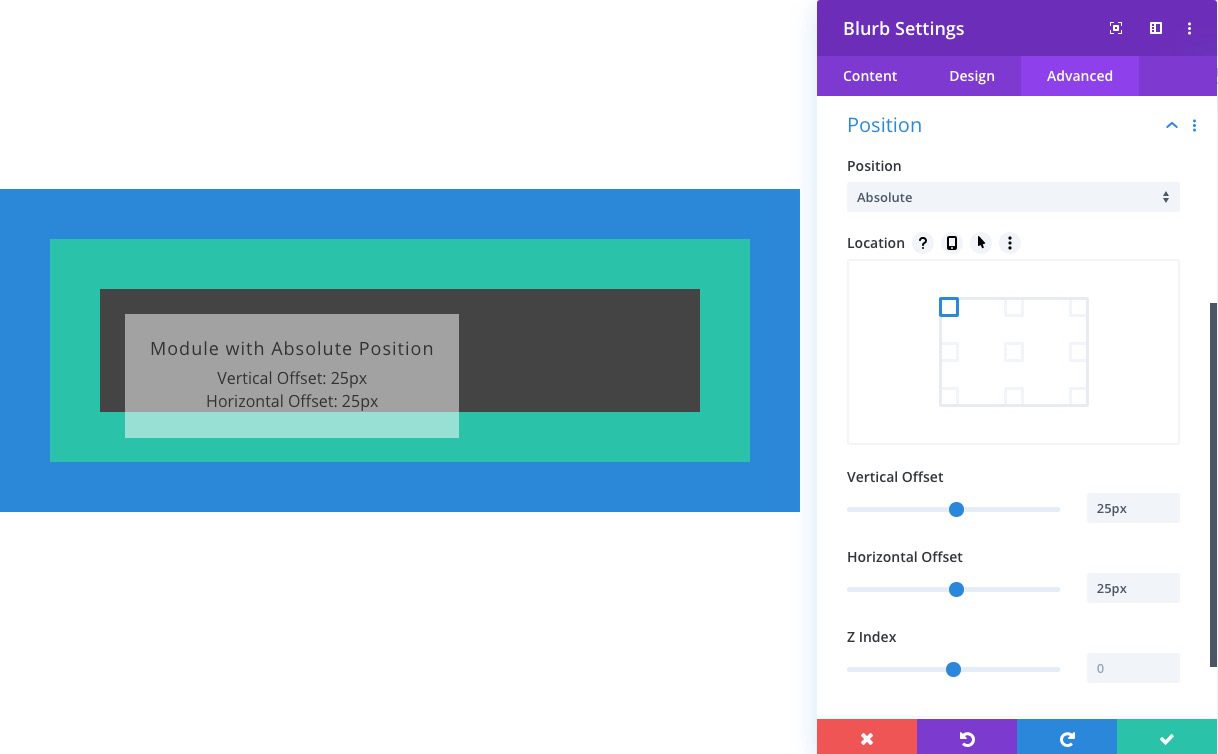Open the Position dropdown showing Absolute
The height and width of the screenshot is (754, 1218).
(x=1013, y=197)
